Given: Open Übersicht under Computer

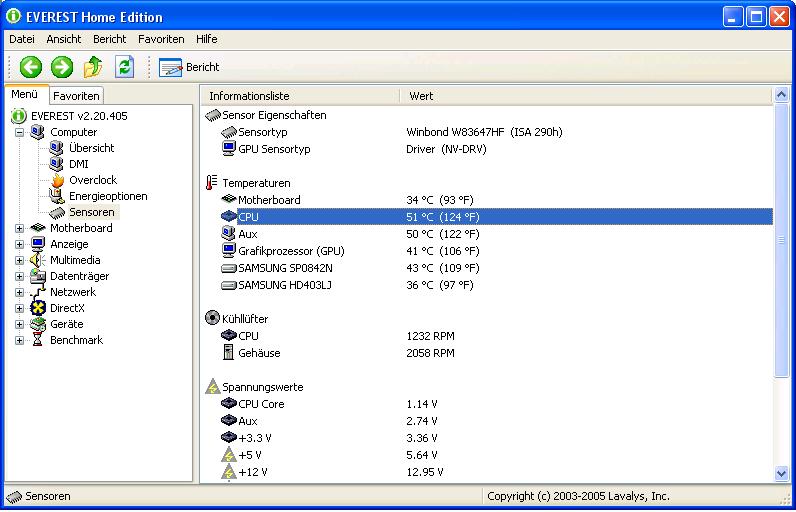Looking at the screenshot, I should [x=91, y=148].
